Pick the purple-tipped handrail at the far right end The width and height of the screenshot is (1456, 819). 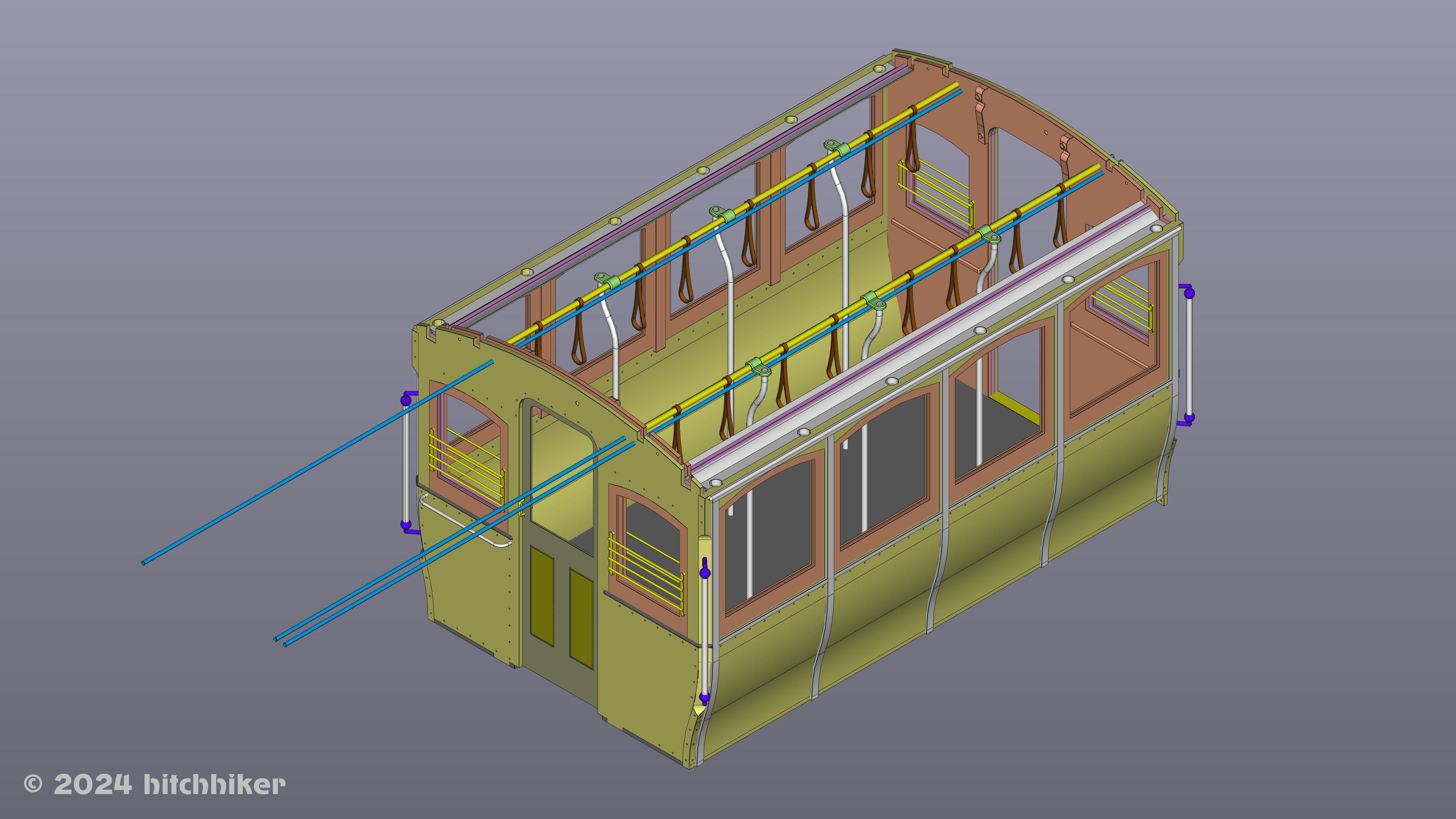[x=1187, y=355]
